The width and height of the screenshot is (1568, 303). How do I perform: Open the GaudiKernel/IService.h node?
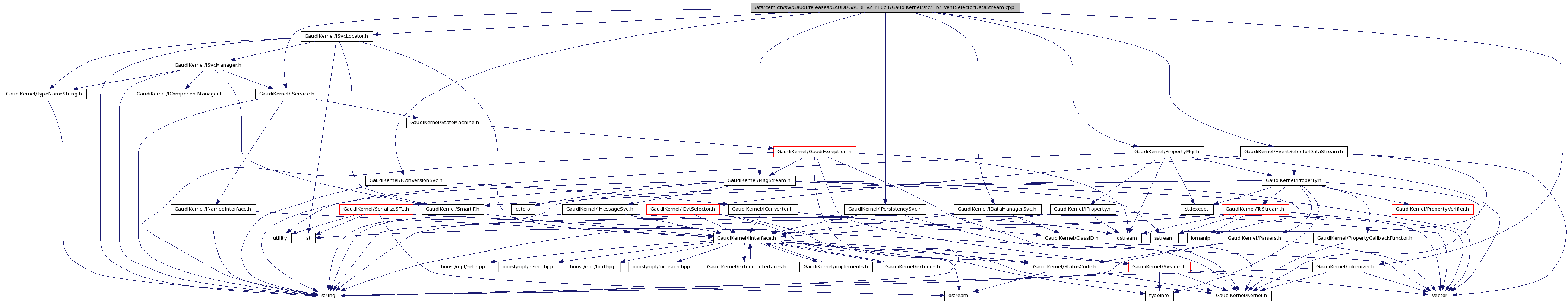click(287, 94)
